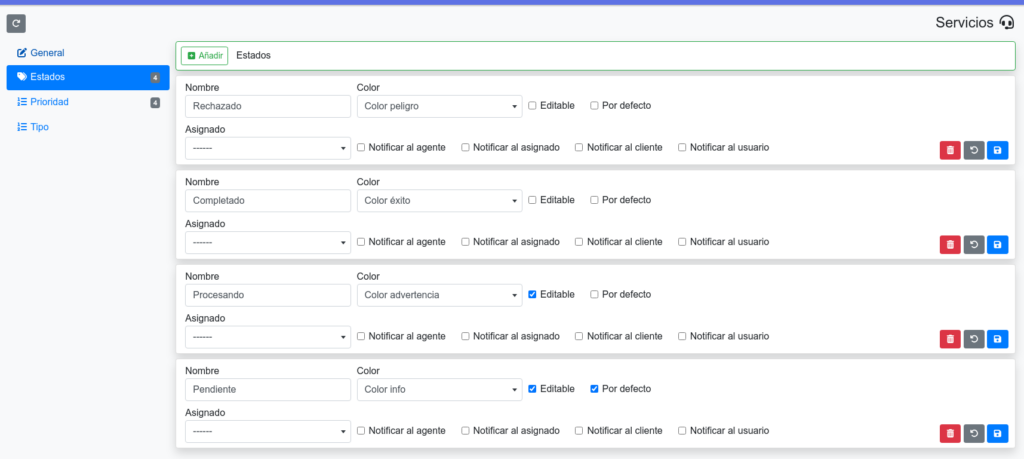This screenshot has width=1024, height=459.
Task: Remove the Pendiente state with trash icon
Action: click(950, 434)
